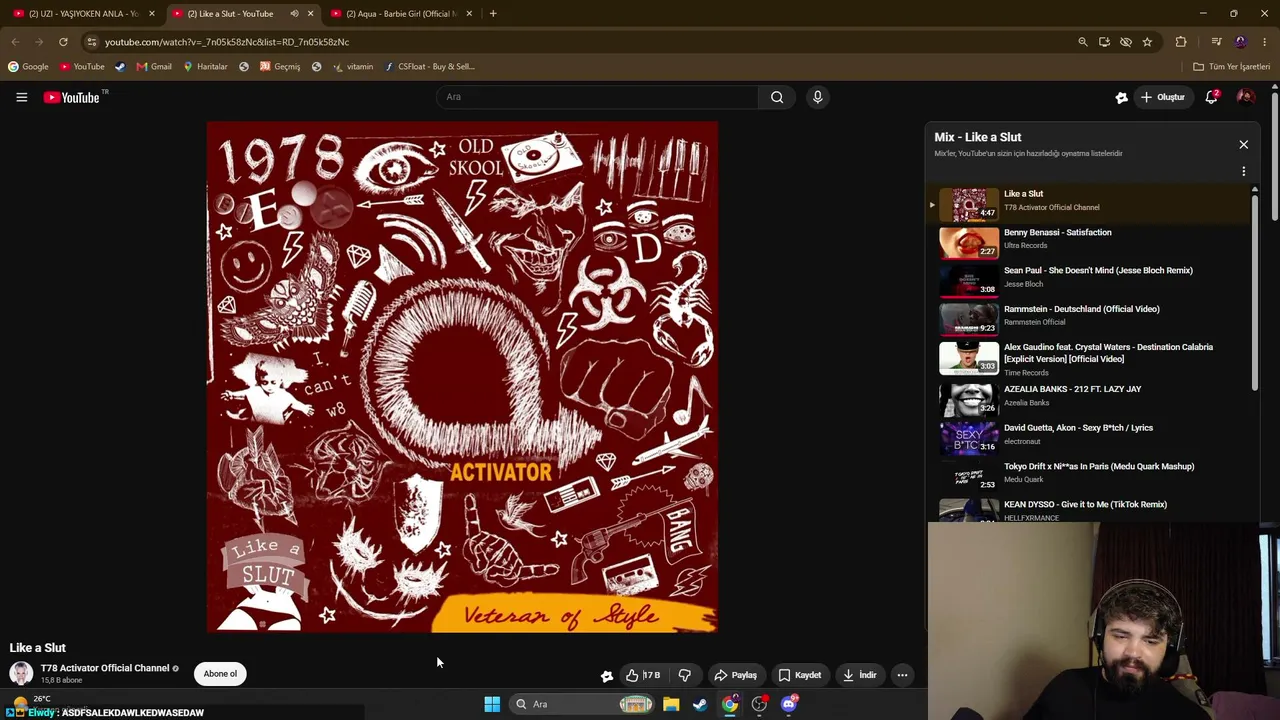Viewport: 1280px width, 720px height.
Task: Click the T78 Activator channel avatar
Action: pyautogui.click(x=20, y=673)
